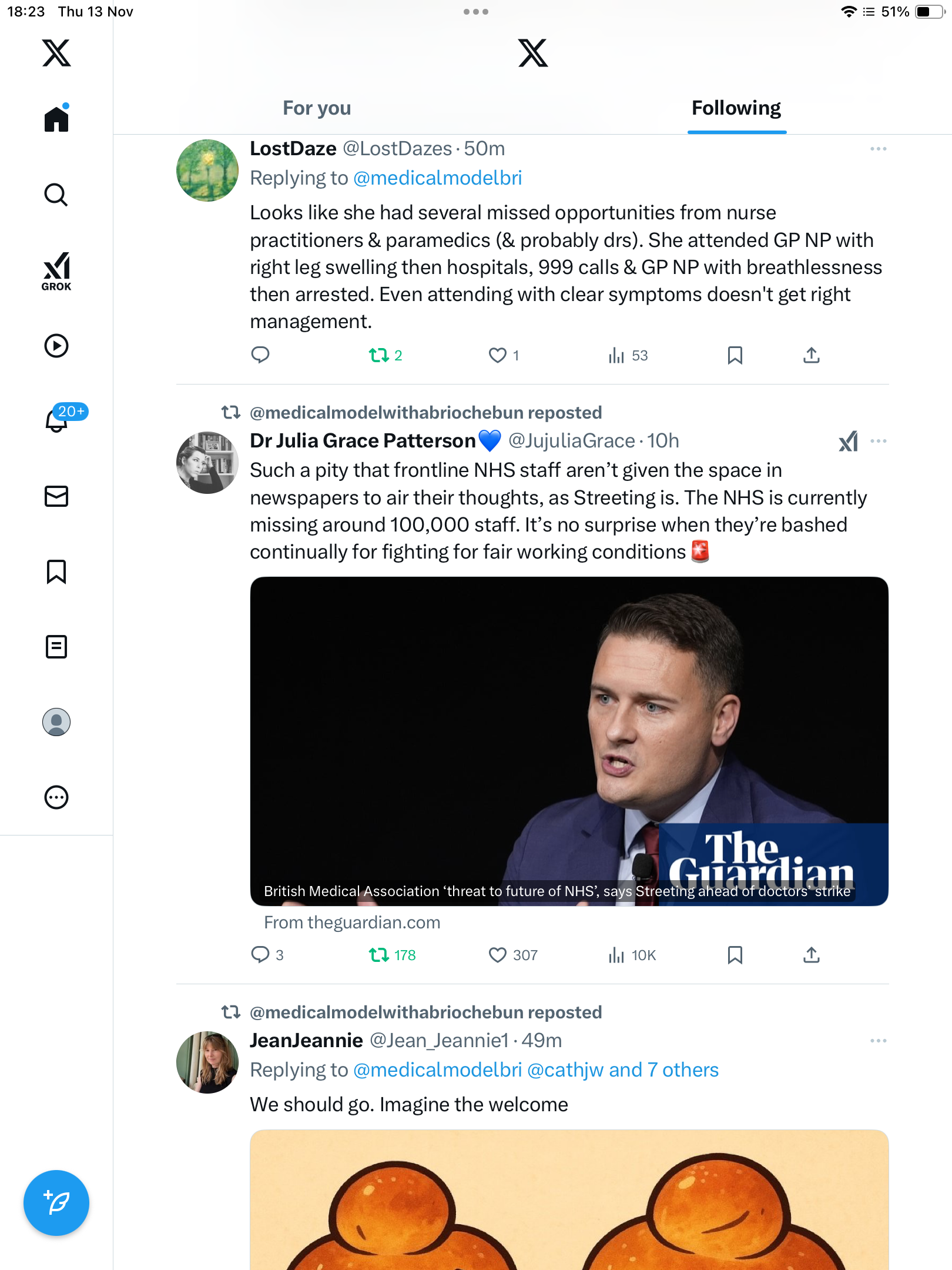Compose a new post with the blue button
The height and width of the screenshot is (1270, 952).
(56, 1203)
